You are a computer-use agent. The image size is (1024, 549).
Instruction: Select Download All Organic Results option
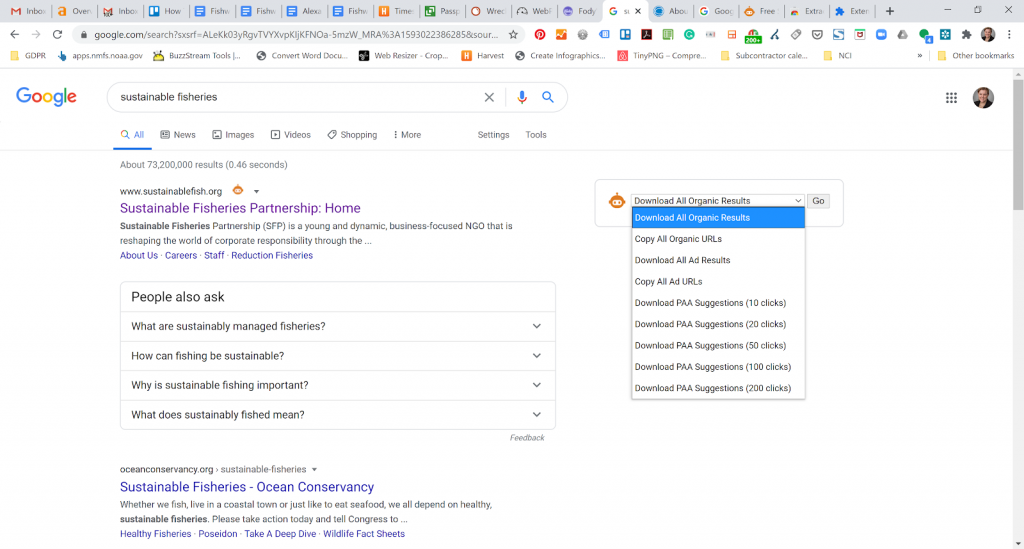click(718, 218)
